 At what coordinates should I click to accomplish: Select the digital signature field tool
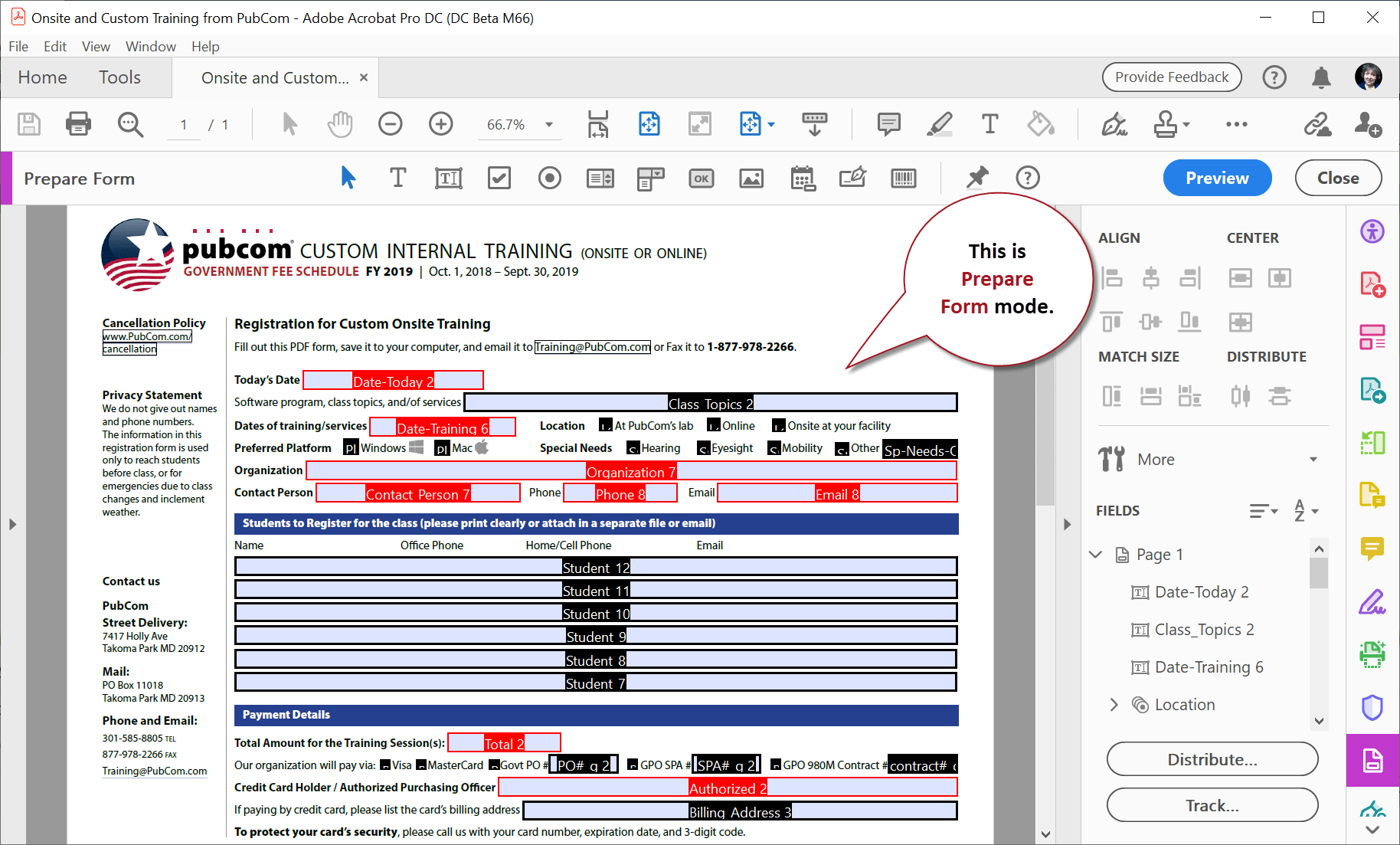pyautogui.click(x=852, y=178)
